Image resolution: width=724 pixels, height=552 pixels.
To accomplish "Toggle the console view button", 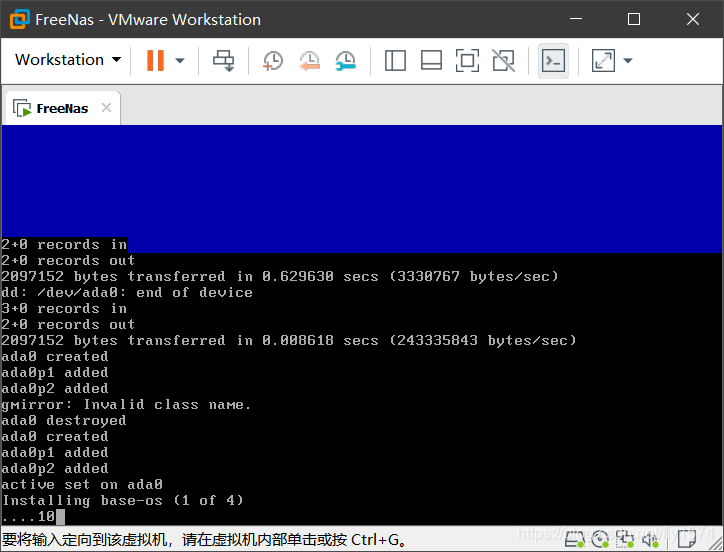I will [553, 61].
